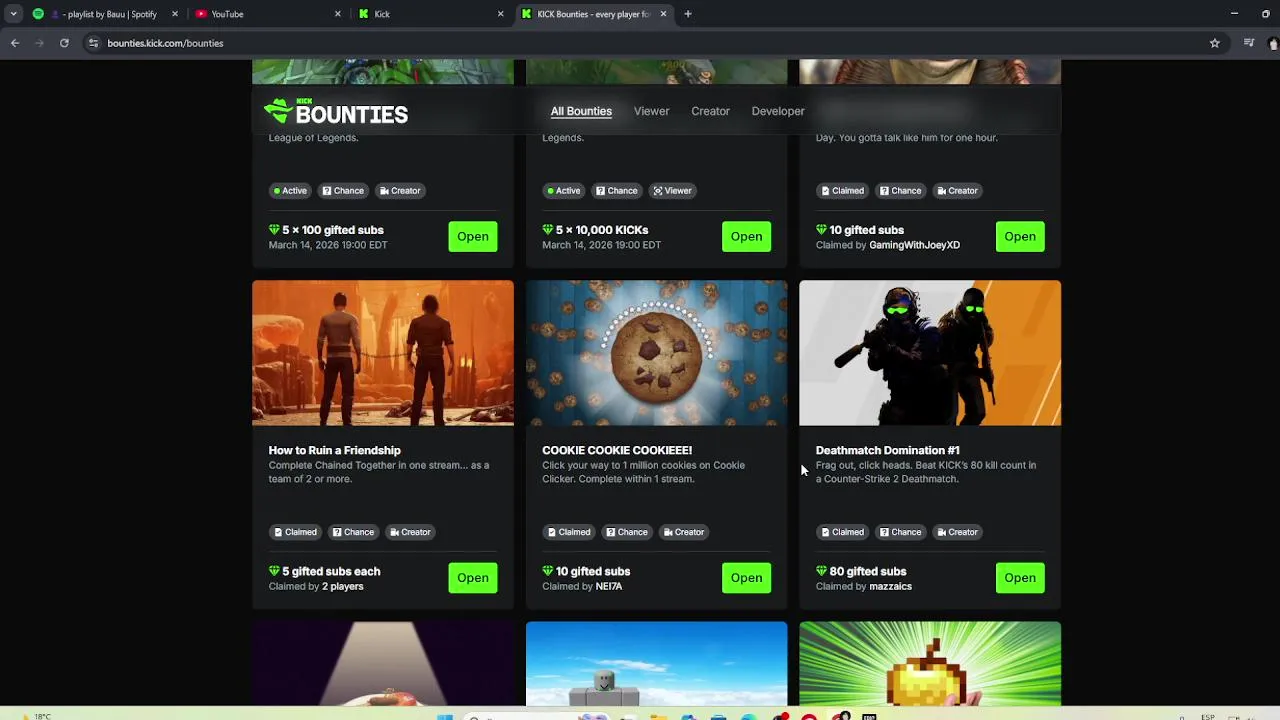Click Chance tag on 5 × 100 gifted subs card

click(342, 191)
